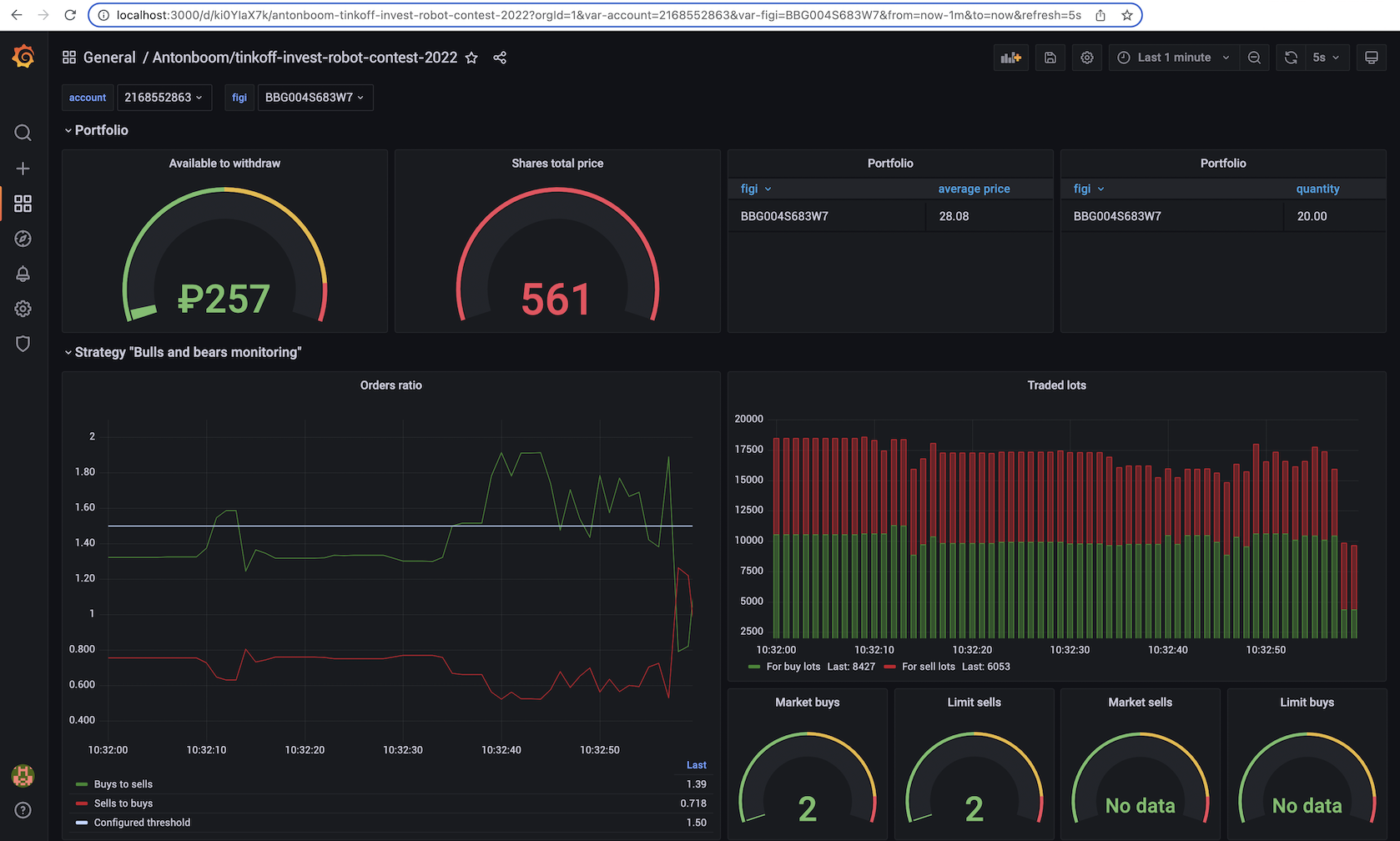
Task: Zoom out the time range
Action: point(1254,58)
